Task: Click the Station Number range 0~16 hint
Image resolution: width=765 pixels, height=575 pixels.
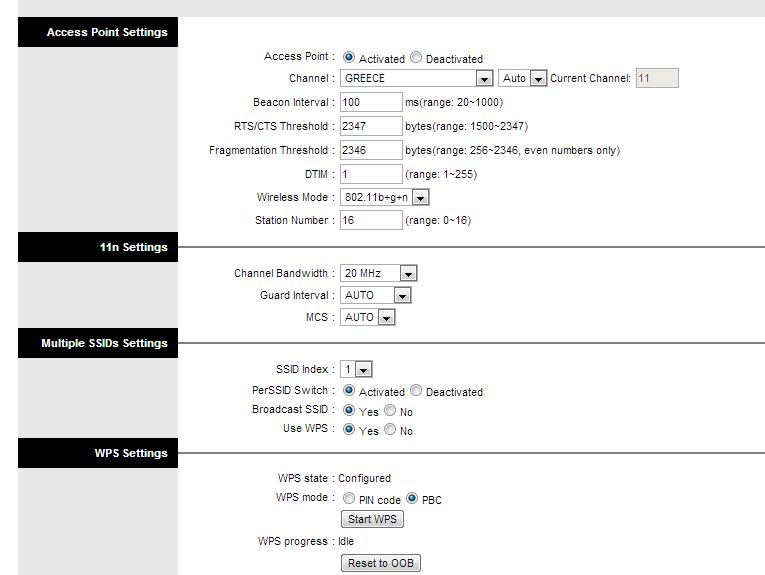Action: pos(438,220)
